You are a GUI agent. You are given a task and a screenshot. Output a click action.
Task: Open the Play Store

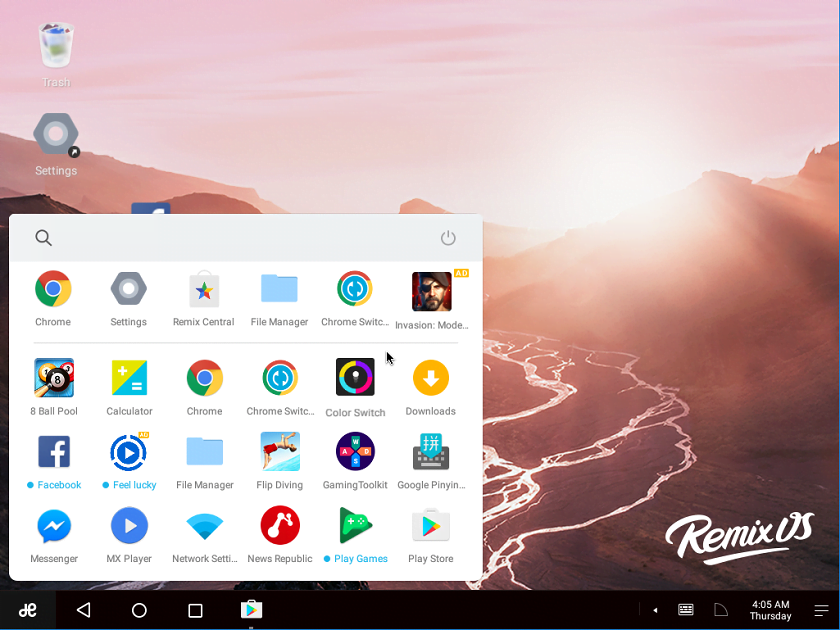[x=430, y=524]
